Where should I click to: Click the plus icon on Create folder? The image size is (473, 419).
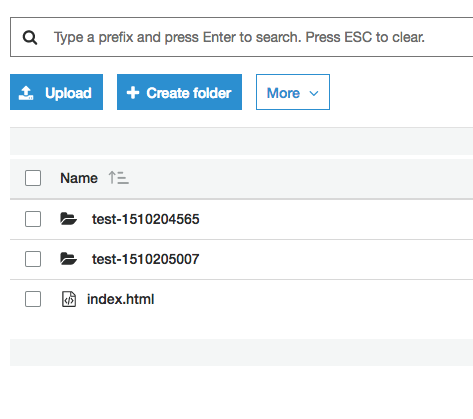pos(133,93)
